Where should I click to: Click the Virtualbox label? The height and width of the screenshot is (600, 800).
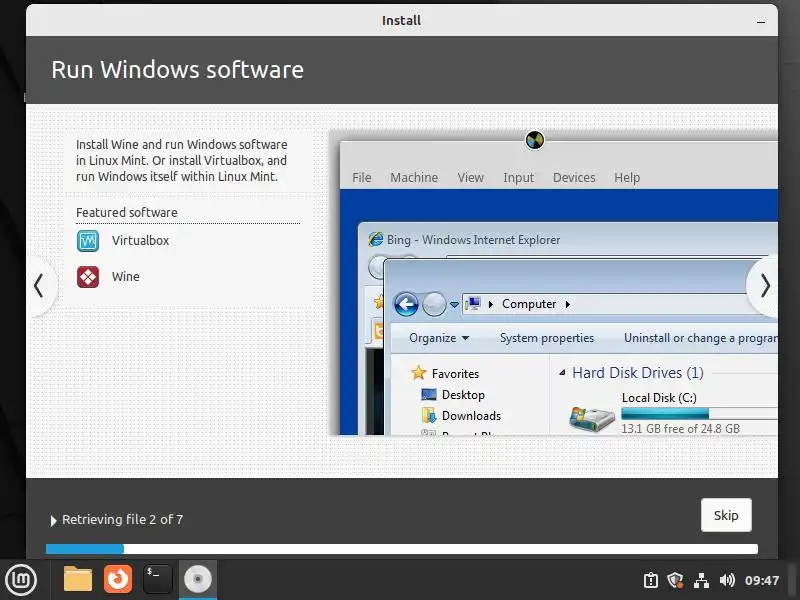pos(140,240)
